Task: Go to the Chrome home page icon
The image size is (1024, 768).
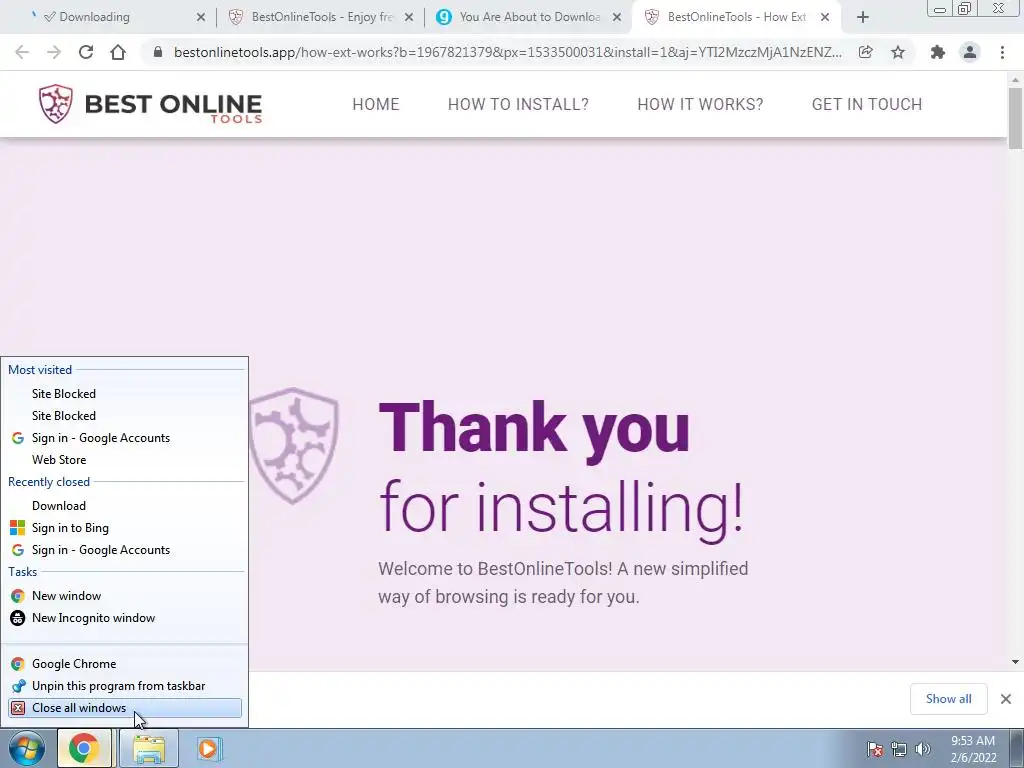Action: pyautogui.click(x=118, y=52)
